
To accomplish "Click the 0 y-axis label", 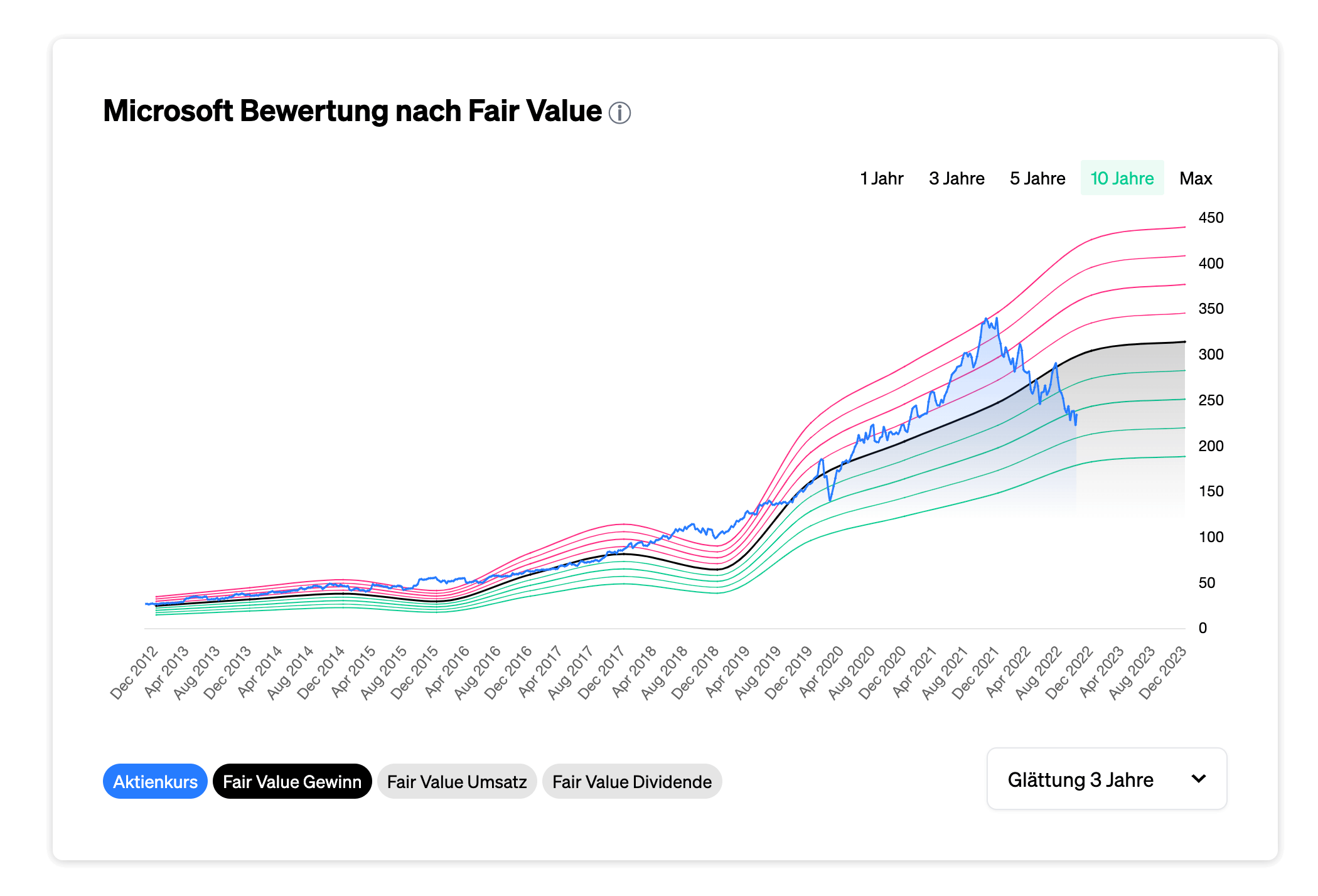I will (1203, 628).
